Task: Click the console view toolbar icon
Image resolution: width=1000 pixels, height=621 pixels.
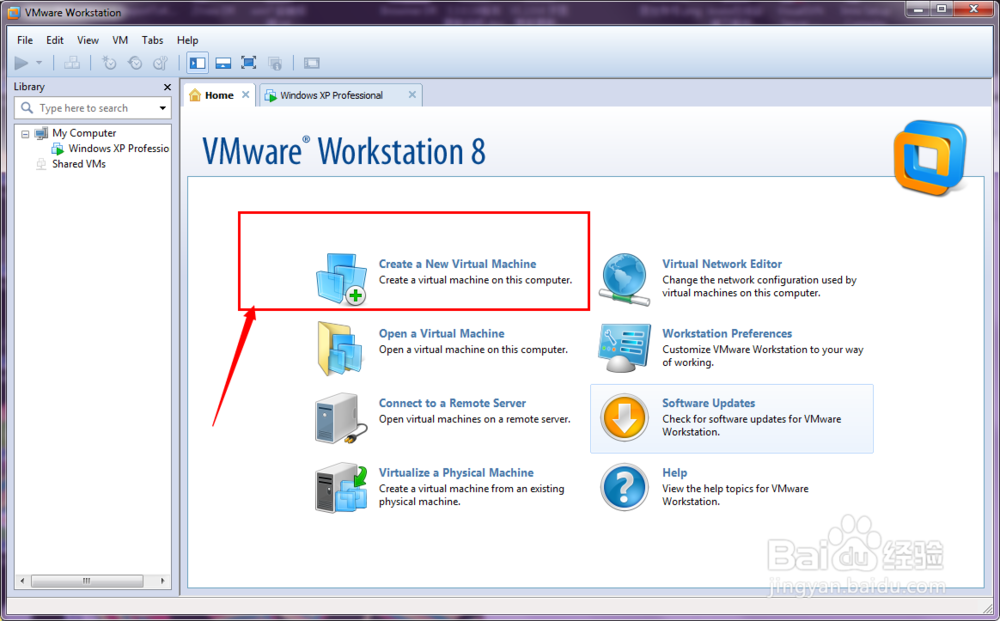Action: pos(312,62)
